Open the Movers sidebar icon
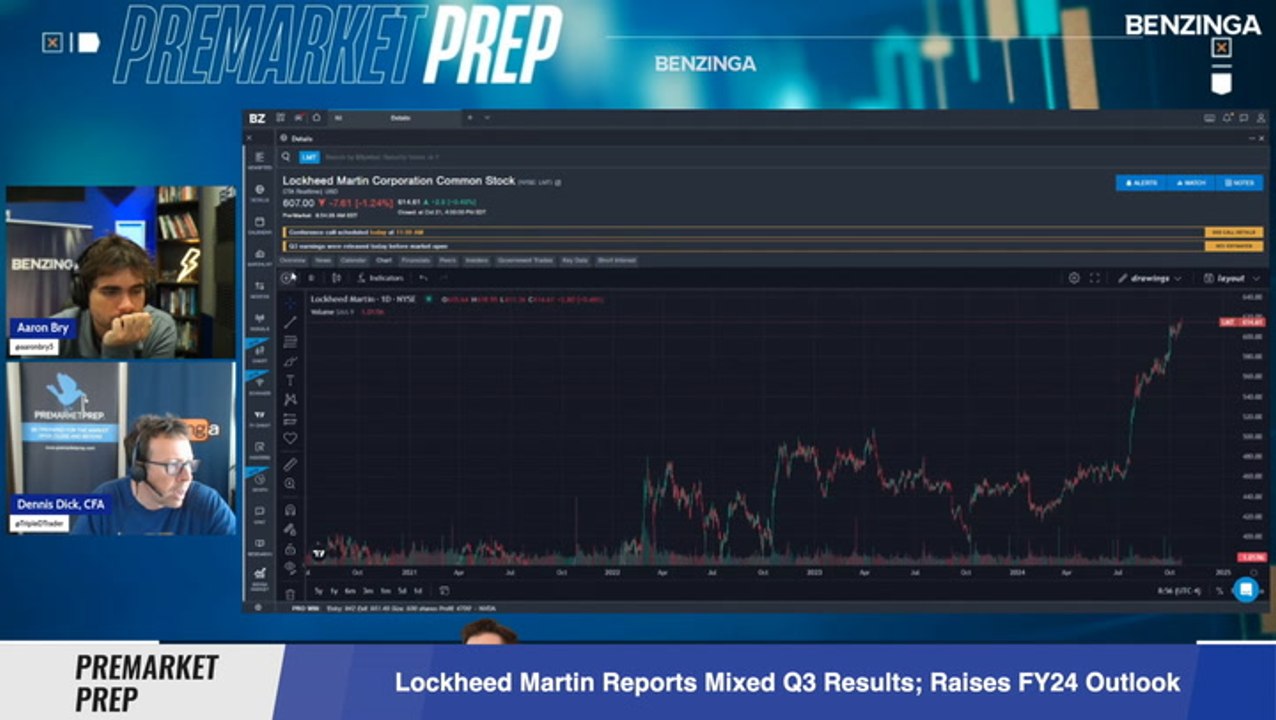This screenshot has width=1276, height=720. point(260,290)
